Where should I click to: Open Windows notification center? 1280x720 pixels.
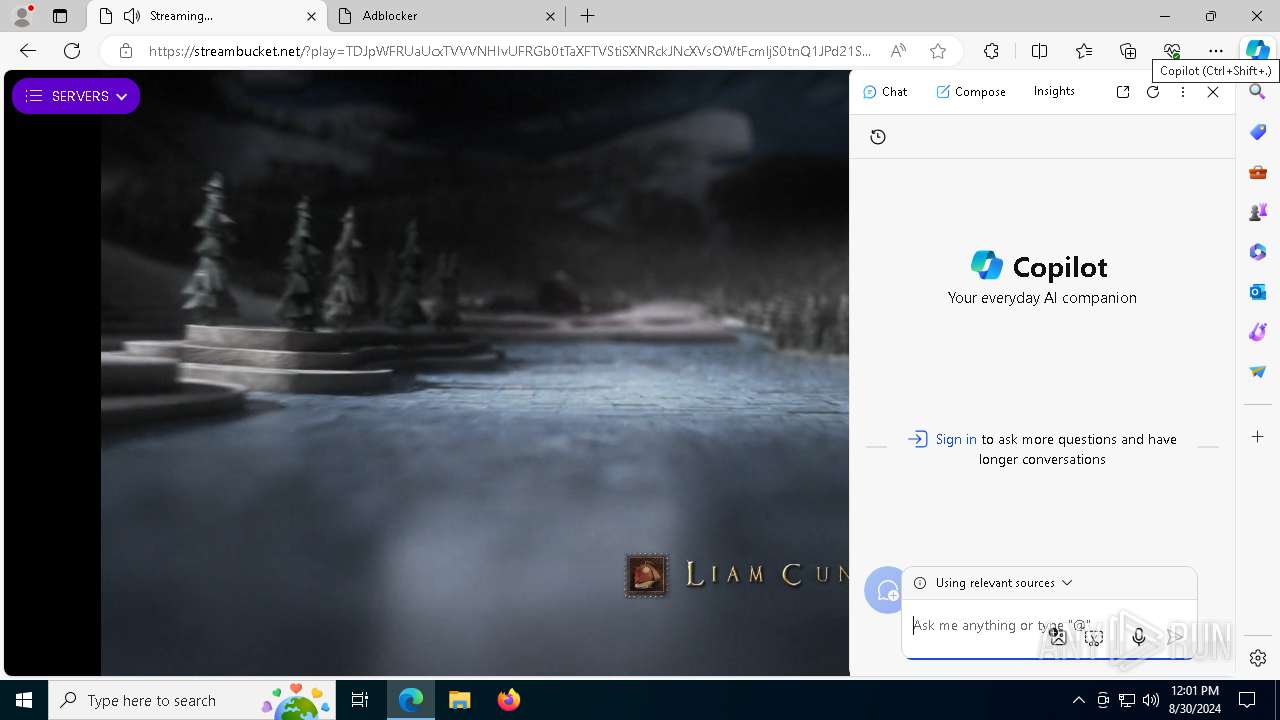[1247, 700]
